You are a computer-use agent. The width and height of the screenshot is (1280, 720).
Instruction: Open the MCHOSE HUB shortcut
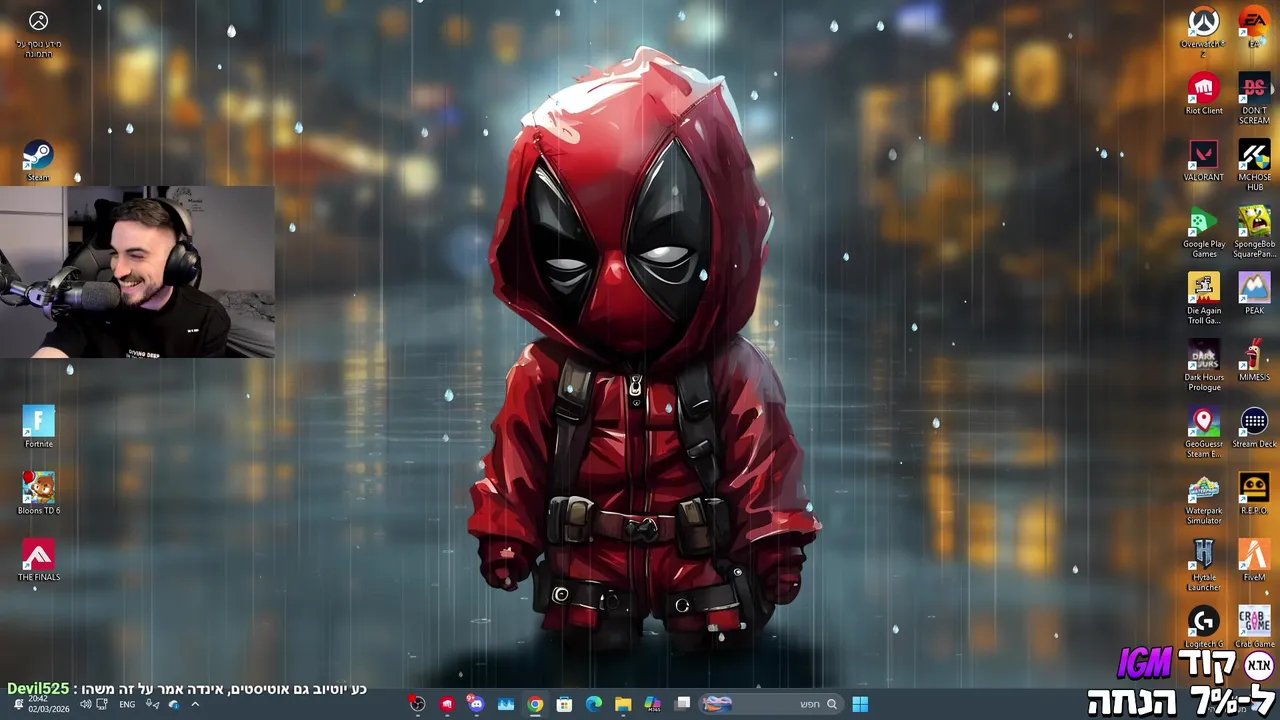tap(1254, 165)
